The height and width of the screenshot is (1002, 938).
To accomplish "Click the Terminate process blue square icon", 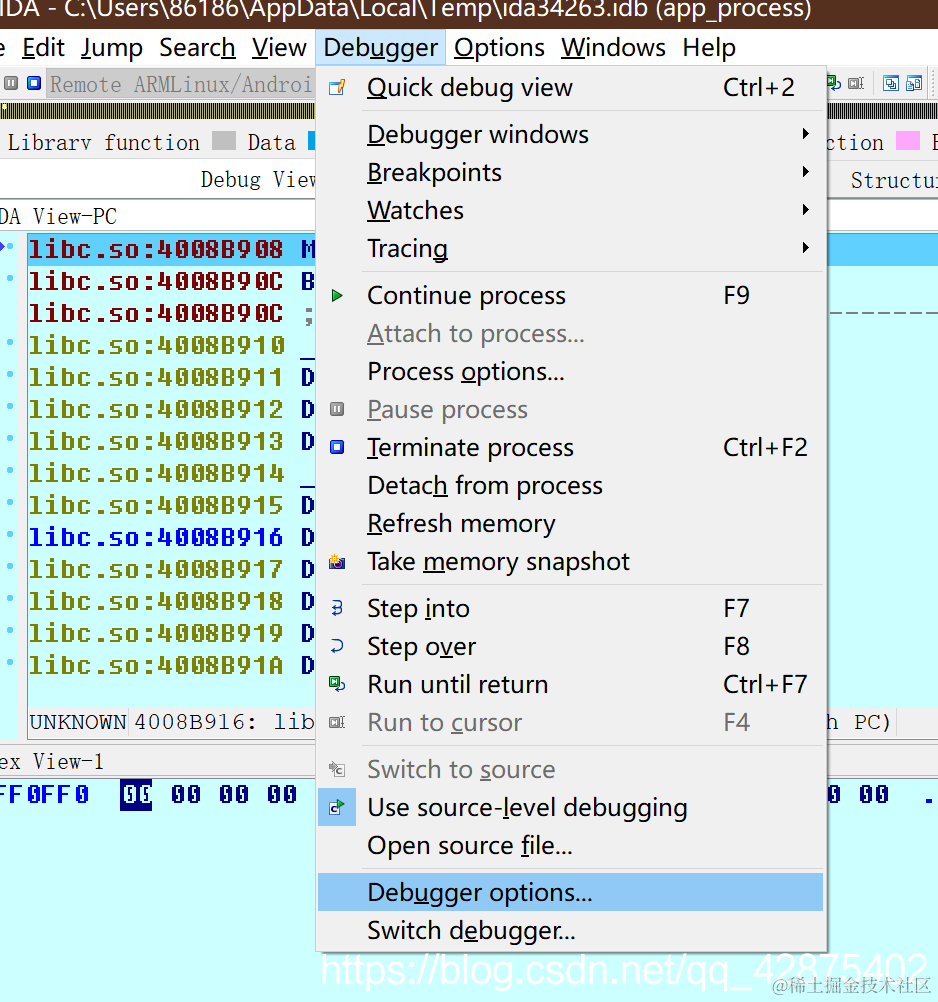I will coord(337,447).
